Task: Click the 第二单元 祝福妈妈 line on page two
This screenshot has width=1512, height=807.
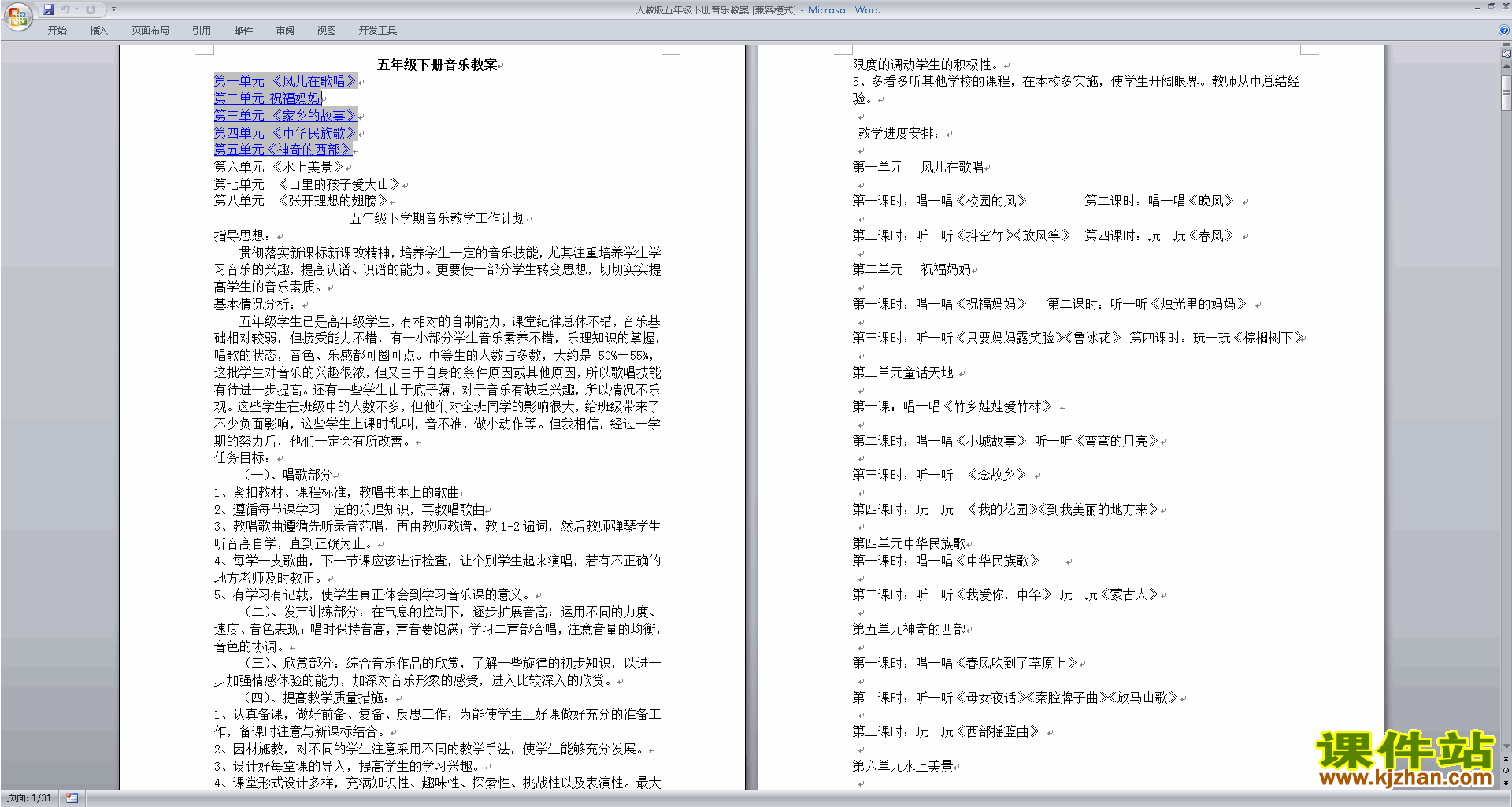Action: [912, 269]
